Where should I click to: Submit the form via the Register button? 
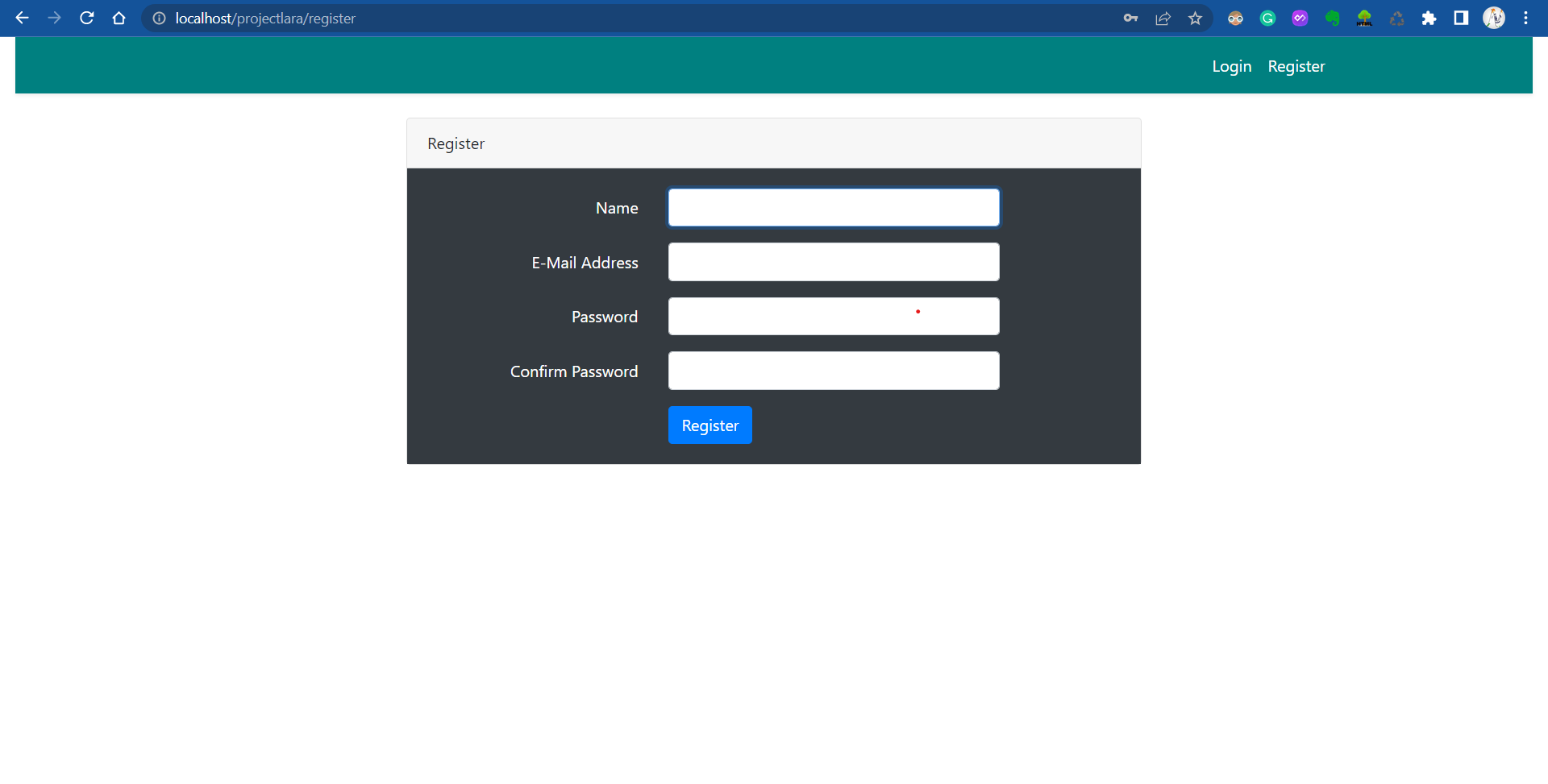point(709,425)
